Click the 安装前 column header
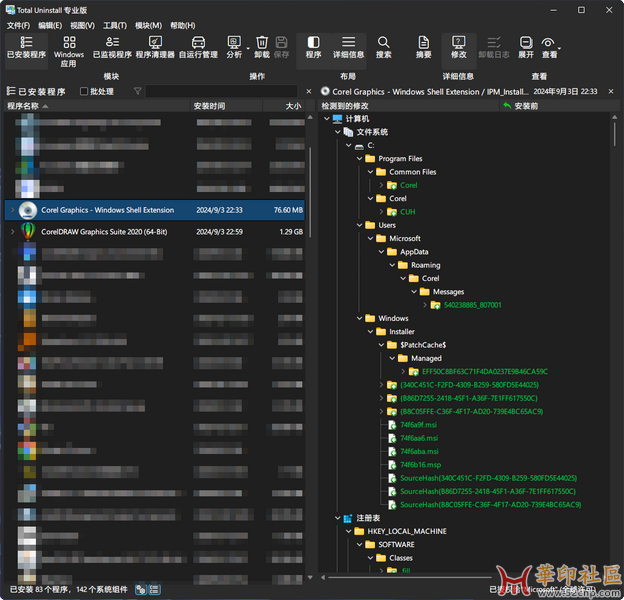 [560, 106]
